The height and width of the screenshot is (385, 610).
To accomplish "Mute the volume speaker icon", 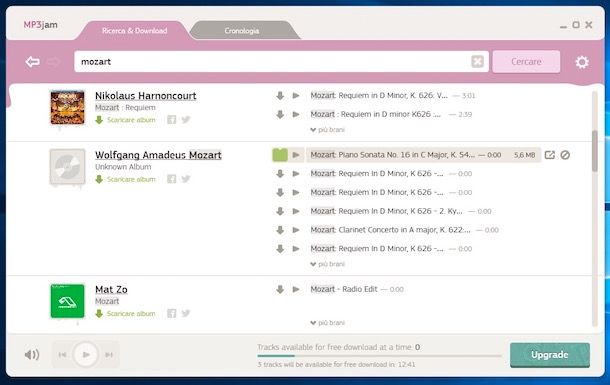I will tap(32, 355).
